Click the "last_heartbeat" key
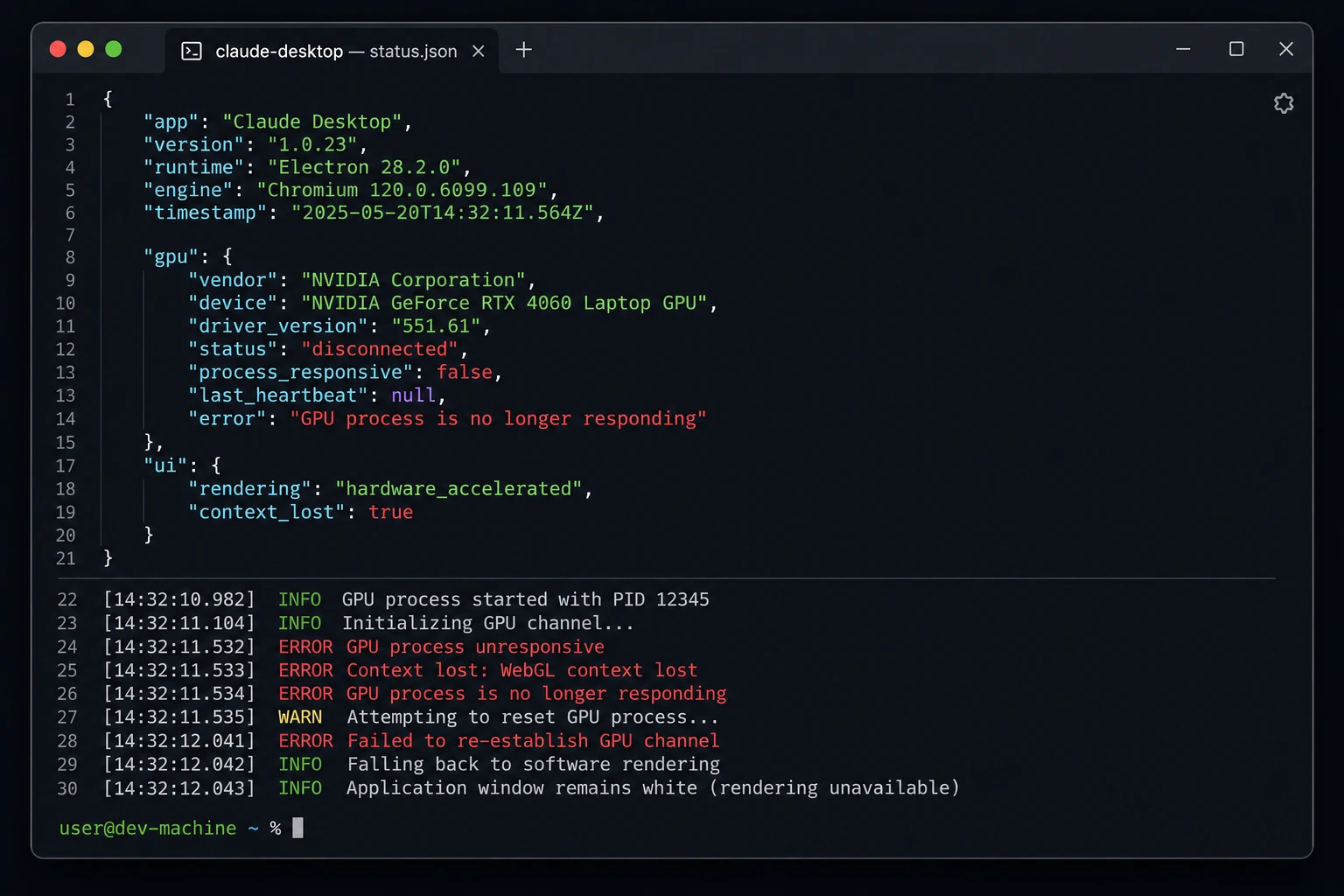 (x=278, y=395)
